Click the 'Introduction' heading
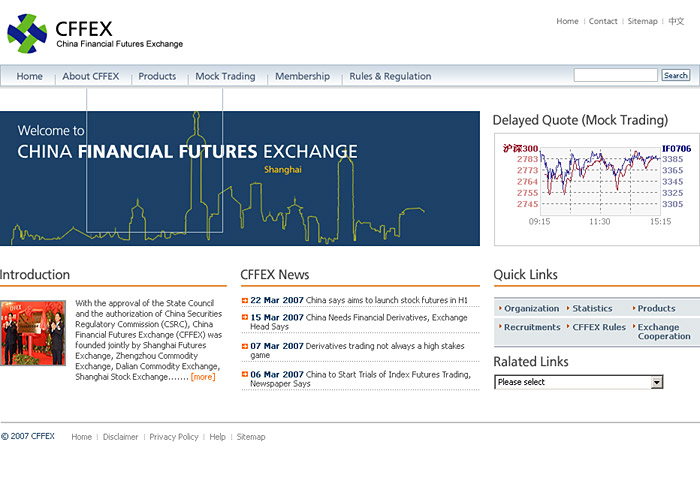Viewport: 700px width, 478px height. 35,274
